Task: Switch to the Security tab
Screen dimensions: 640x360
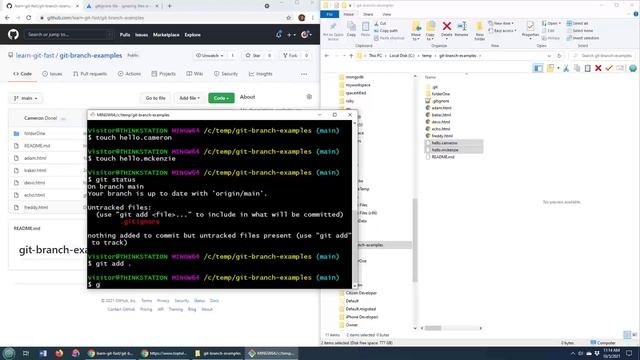Action: coord(226,74)
